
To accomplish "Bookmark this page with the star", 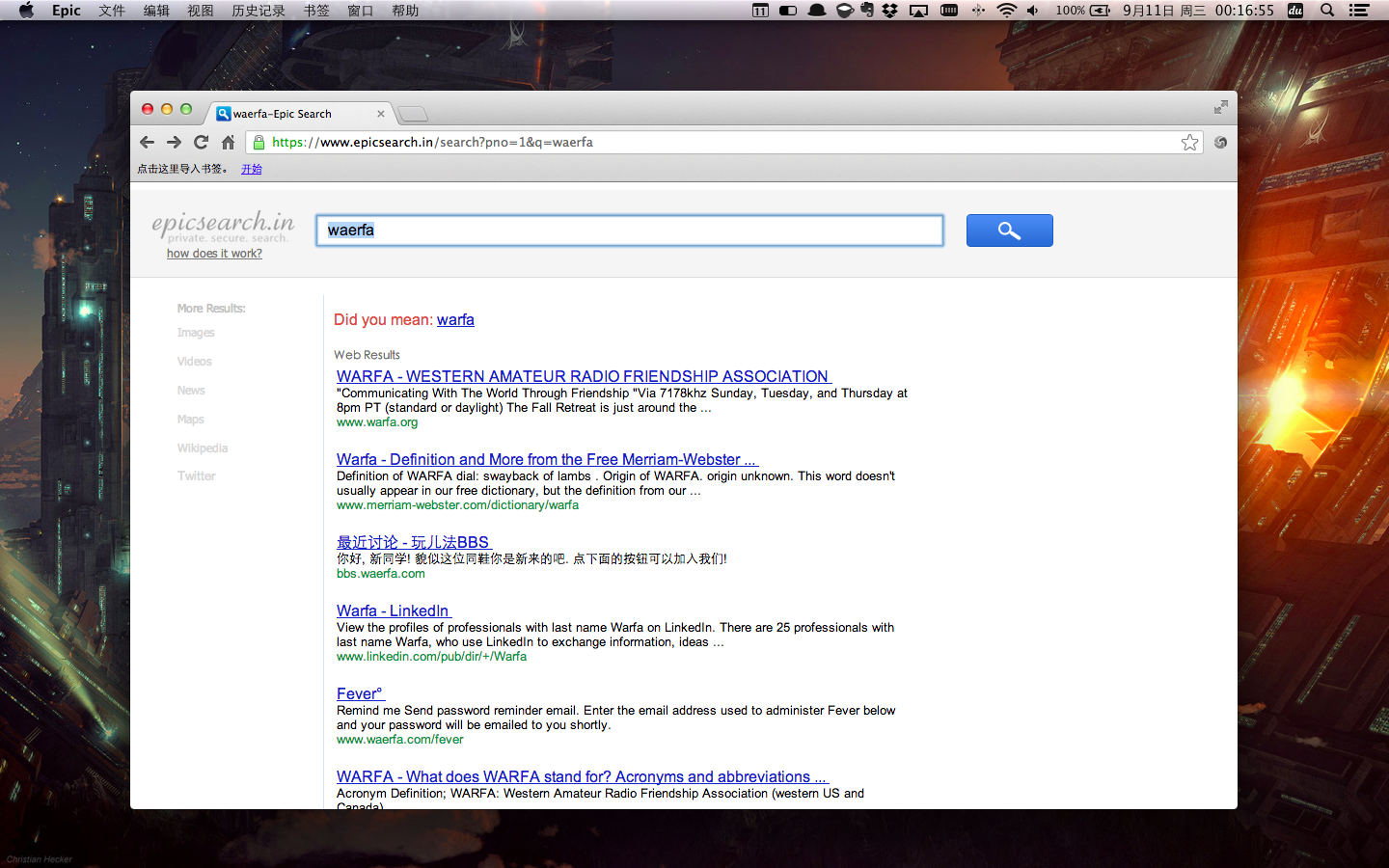I will point(1189,143).
